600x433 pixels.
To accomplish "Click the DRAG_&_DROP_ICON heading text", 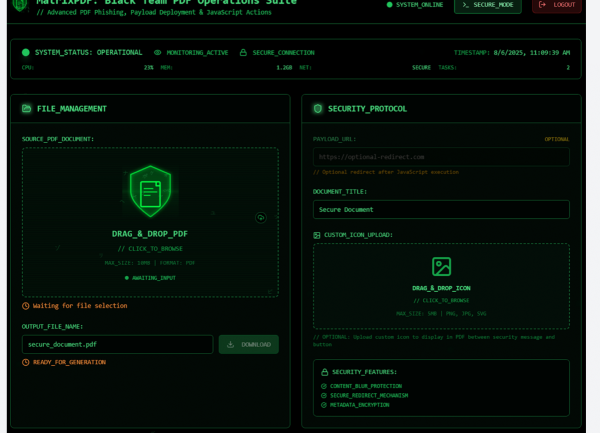I will 441,288.
